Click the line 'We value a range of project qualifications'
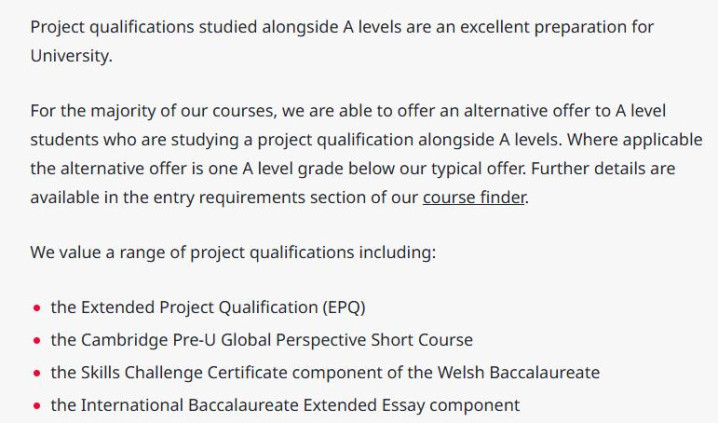Image resolution: width=718 pixels, height=423 pixels. pyautogui.click(x=233, y=252)
